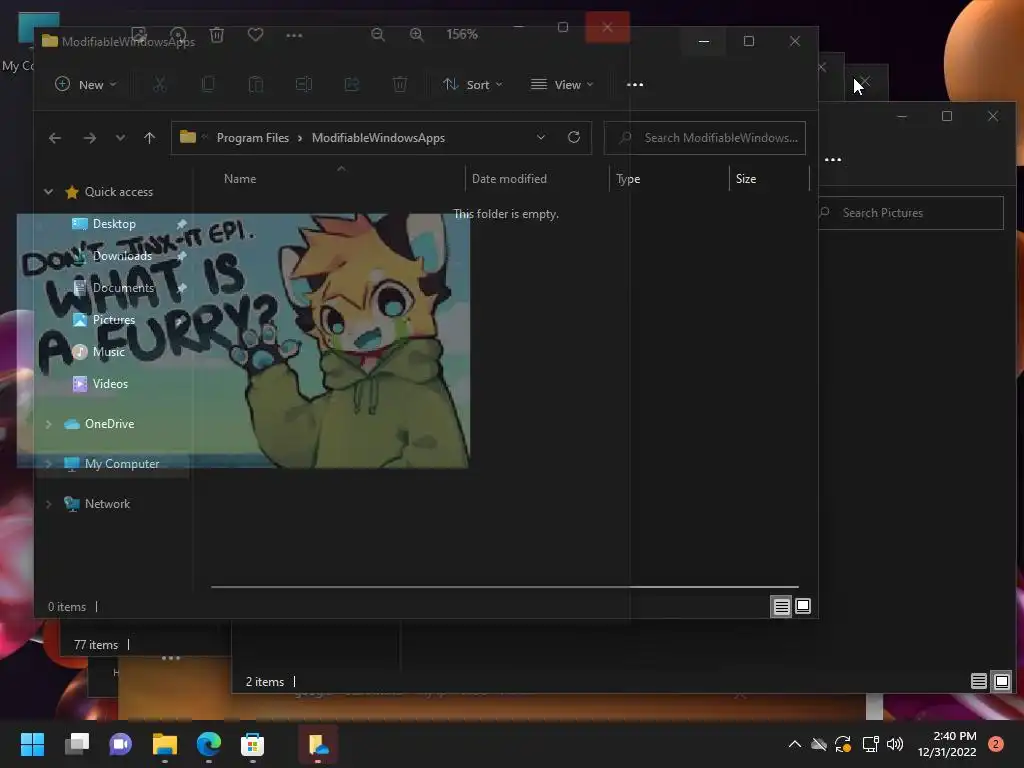Click the Paste clipboard icon
The image size is (1024, 768).
[256, 84]
